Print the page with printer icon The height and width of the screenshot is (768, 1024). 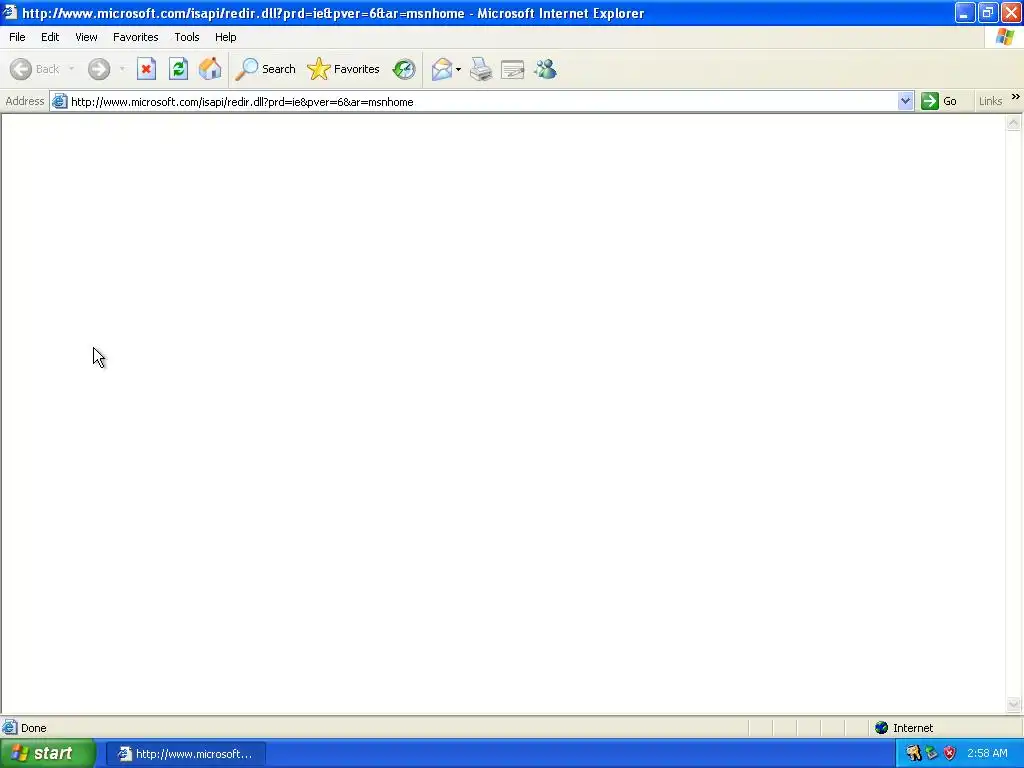[x=481, y=69]
